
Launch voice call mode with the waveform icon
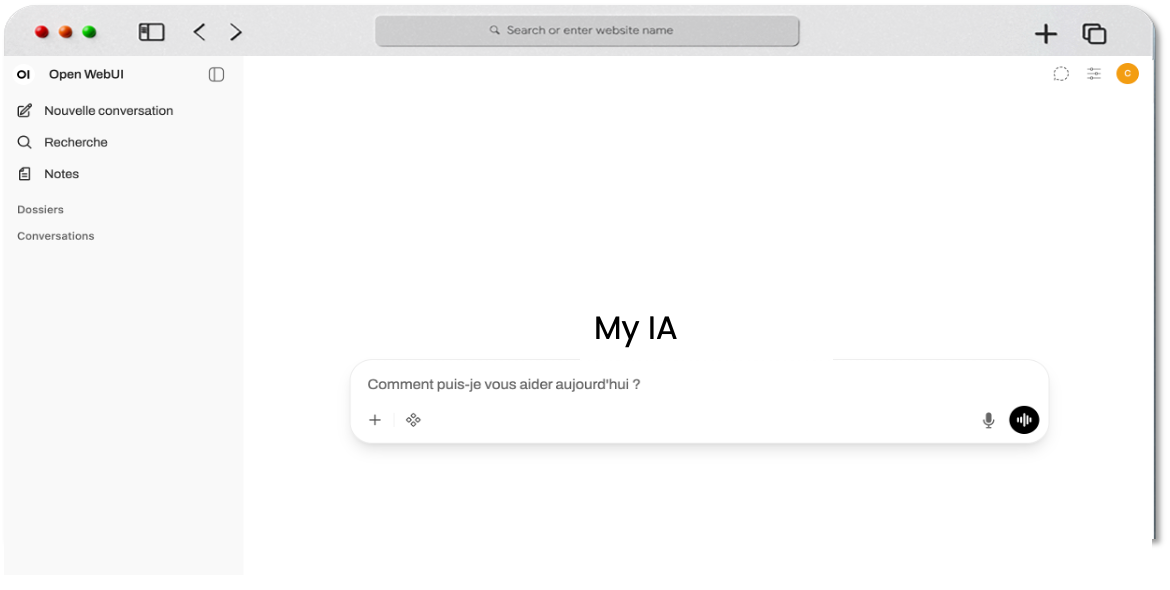point(1023,420)
